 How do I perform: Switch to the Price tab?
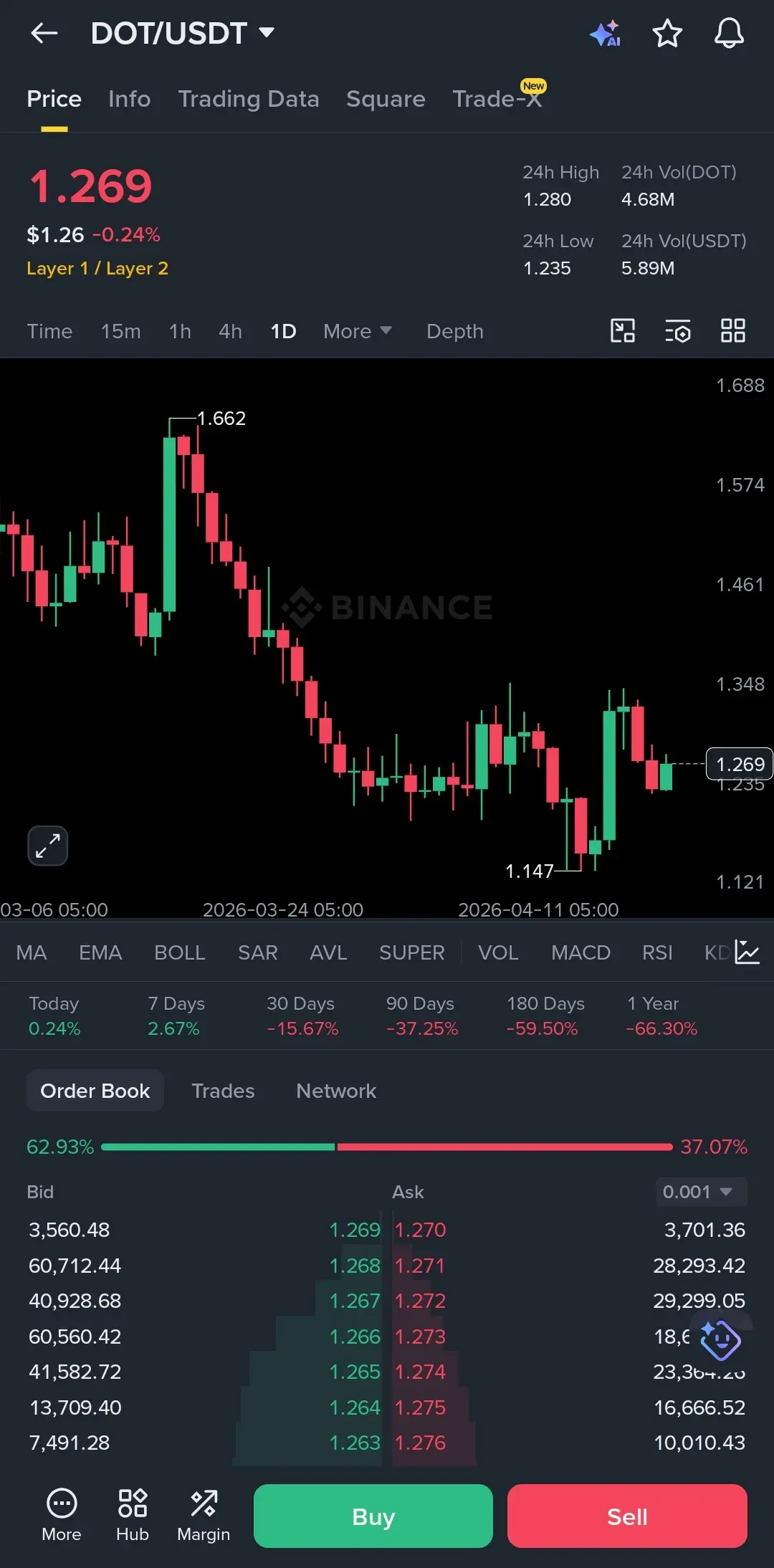[54, 99]
